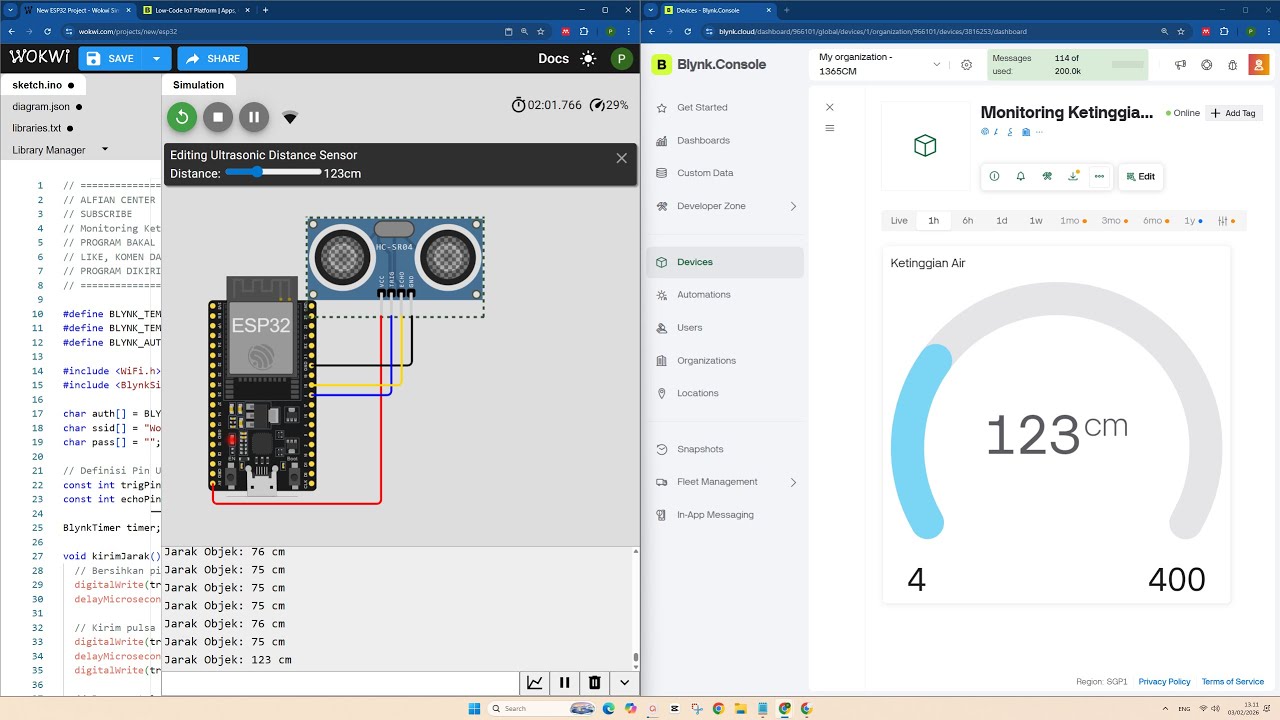Open Wokwi user profile avatar

pos(621,58)
